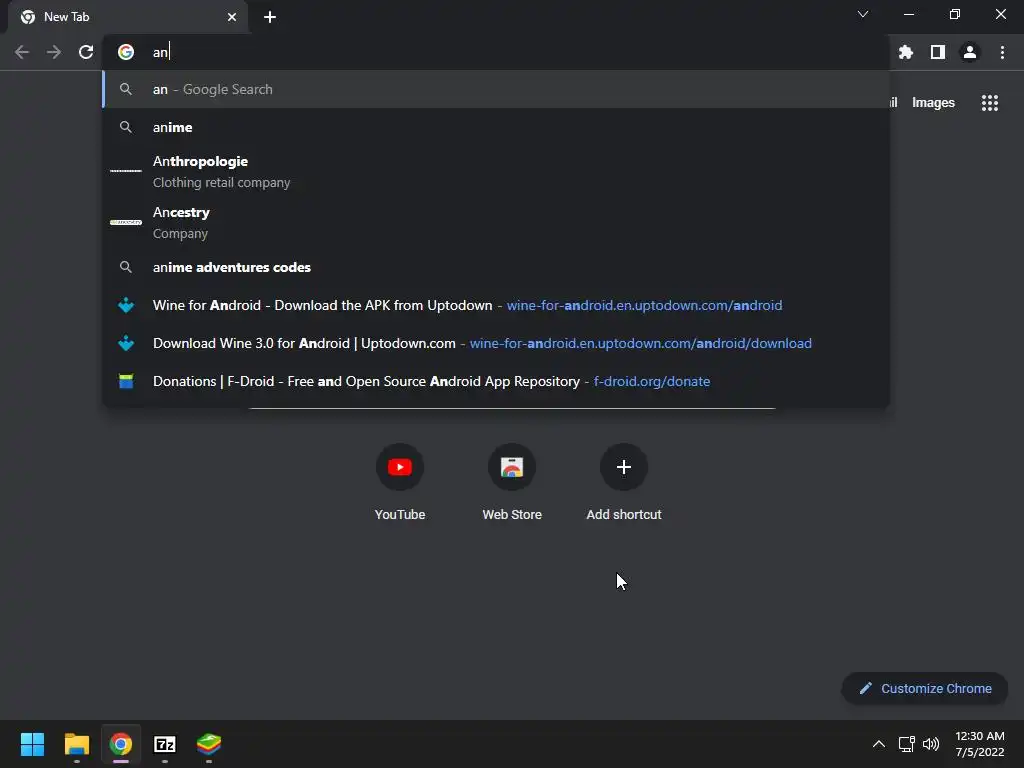Select the New Tab tab
The height and width of the screenshot is (768, 1024).
(x=128, y=17)
